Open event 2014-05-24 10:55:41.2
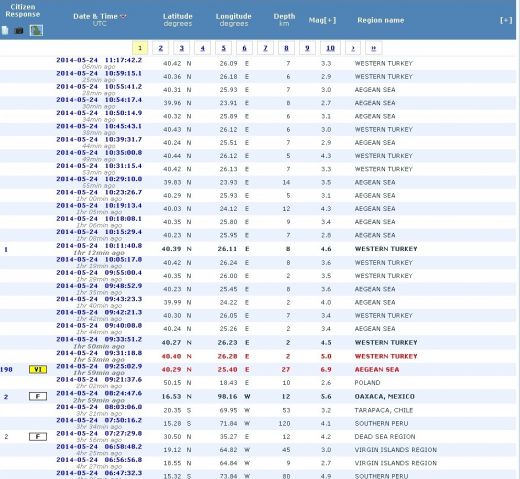Image resolution: width=520 pixels, height=479 pixels. point(99,87)
